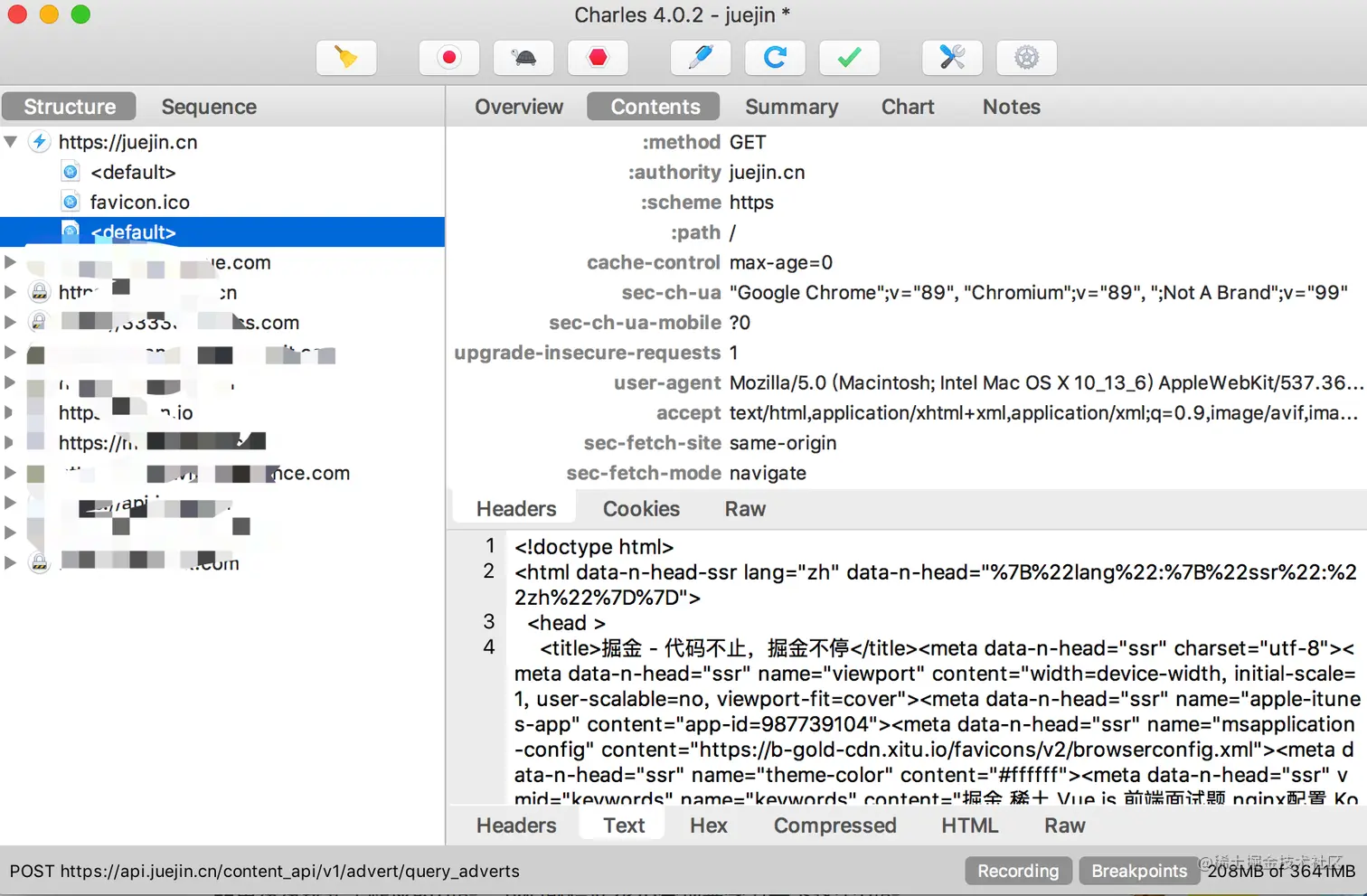Select the response Text tab

pyautogui.click(x=624, y=825)
